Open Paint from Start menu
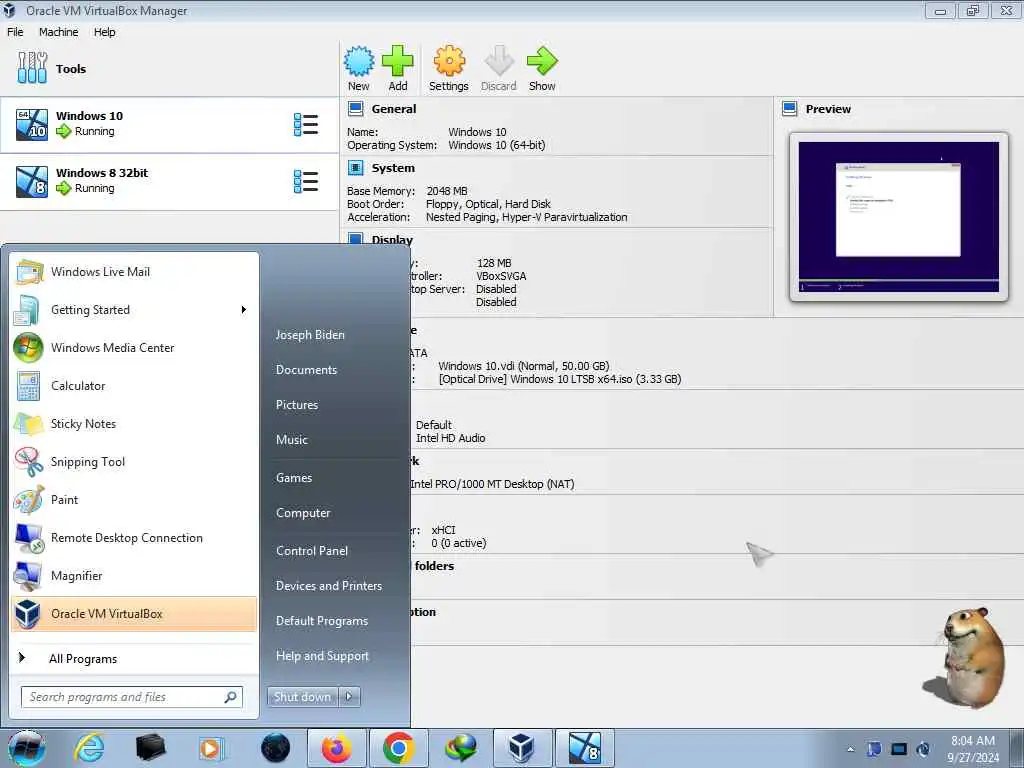The width and height of the screenshot is (1024, 768). [x=135, y=500]
